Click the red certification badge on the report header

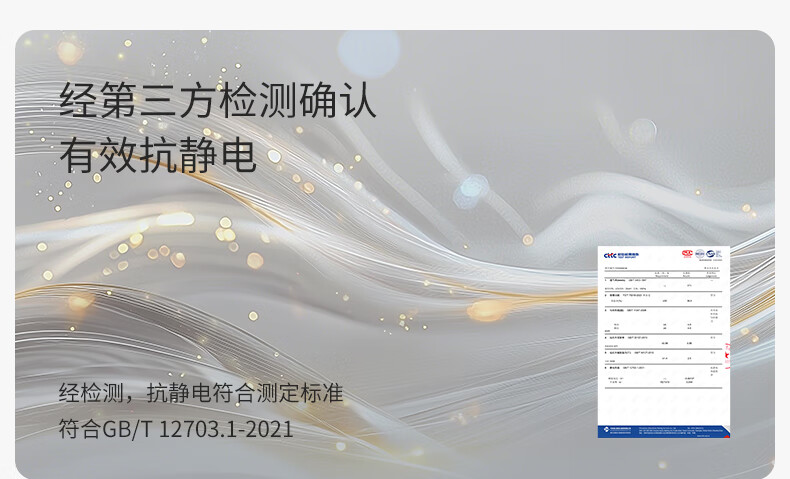(687, 254)
